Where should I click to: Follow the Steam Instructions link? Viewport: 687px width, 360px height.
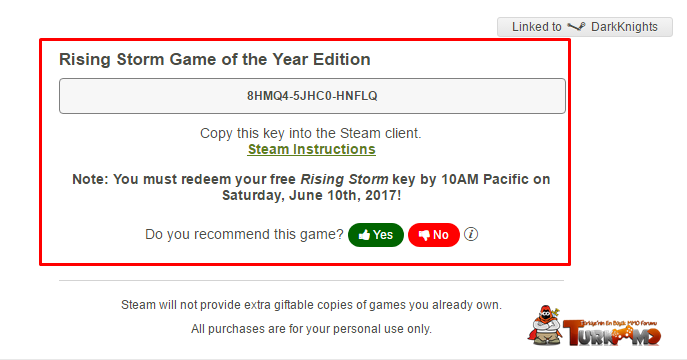tap(312, 149)
